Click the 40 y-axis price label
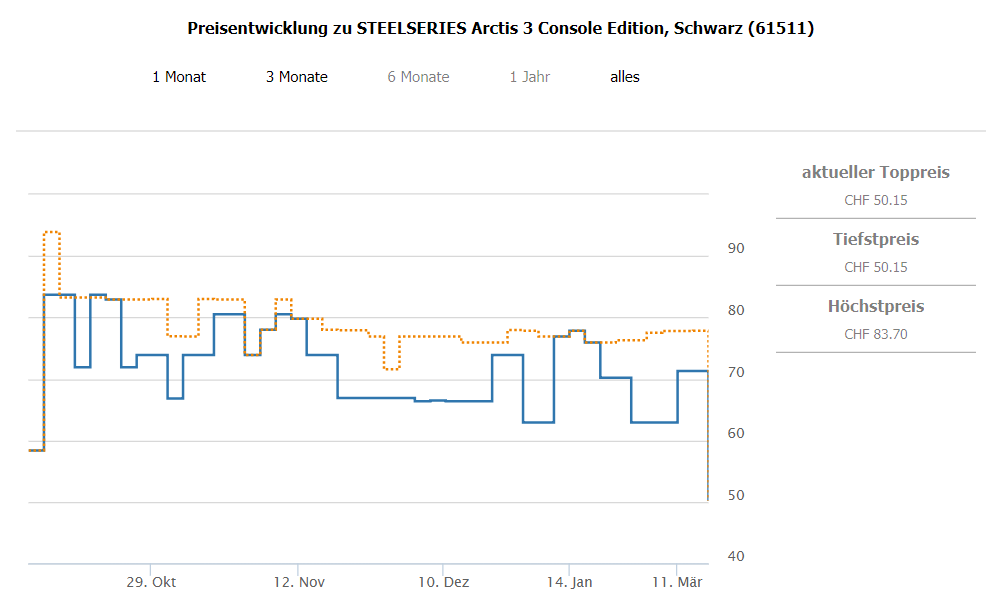This screenshot has height=602, width=992. (x=735, y=557)
